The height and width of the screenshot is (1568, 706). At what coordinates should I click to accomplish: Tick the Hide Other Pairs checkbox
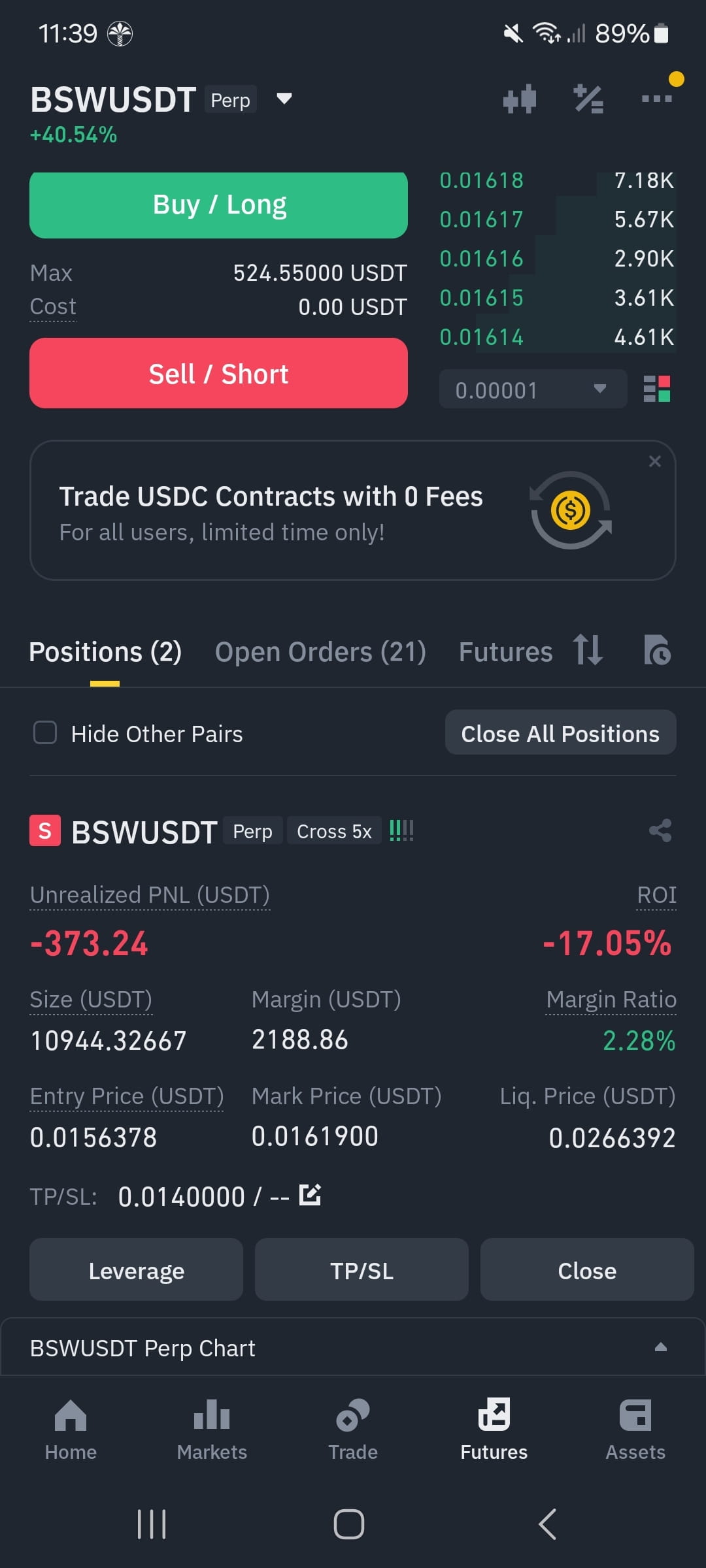tap(45, 733)
